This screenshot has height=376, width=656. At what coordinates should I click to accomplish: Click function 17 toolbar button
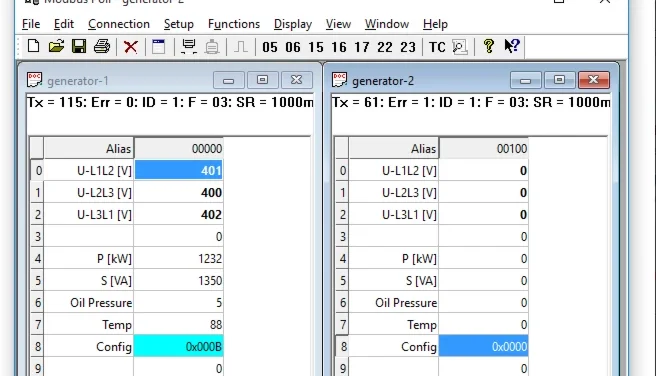pyautogui.click(x=362, y=47)
